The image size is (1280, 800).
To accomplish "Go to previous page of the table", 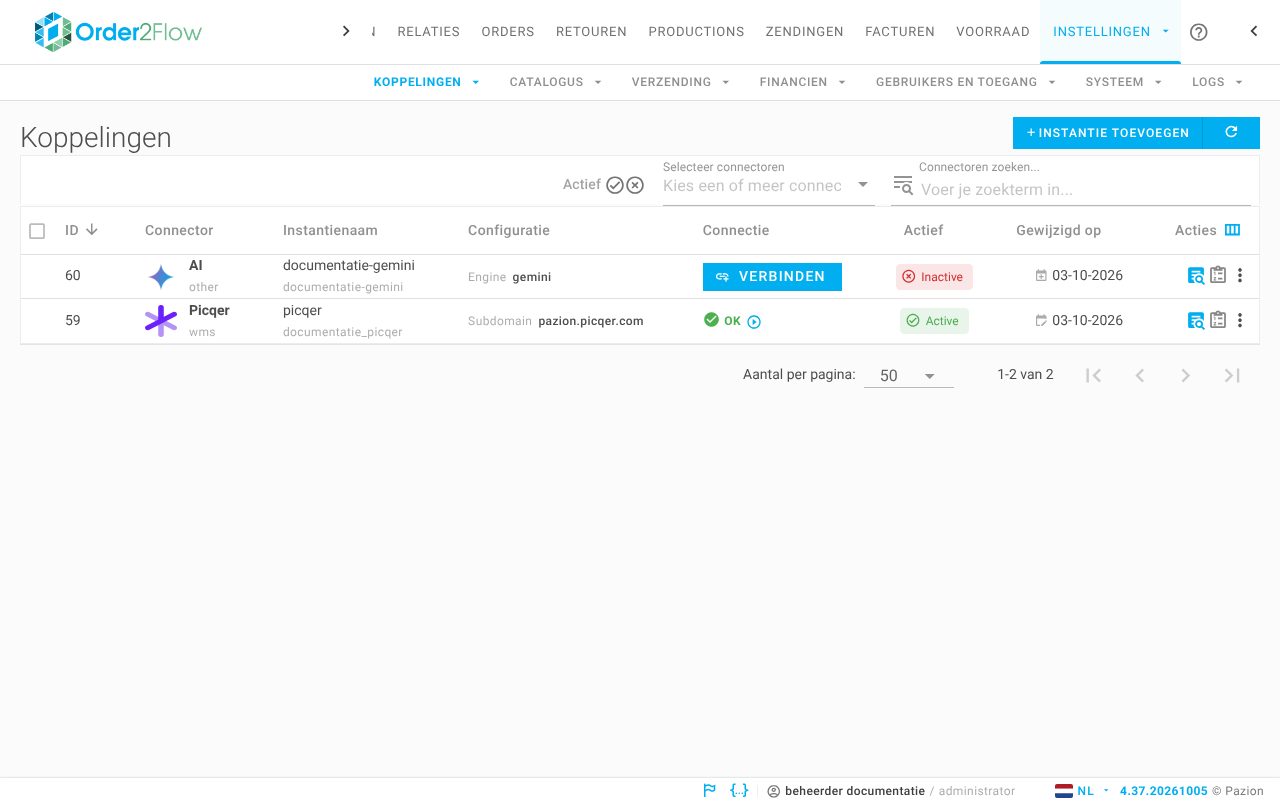I will click(1140, 375).
